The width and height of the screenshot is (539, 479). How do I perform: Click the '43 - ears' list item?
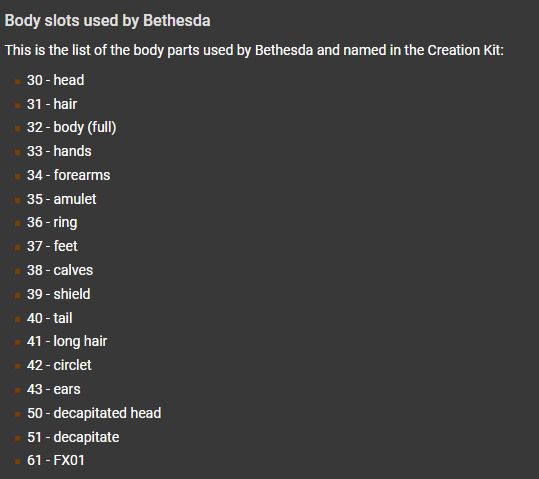[x=54, y=389]
